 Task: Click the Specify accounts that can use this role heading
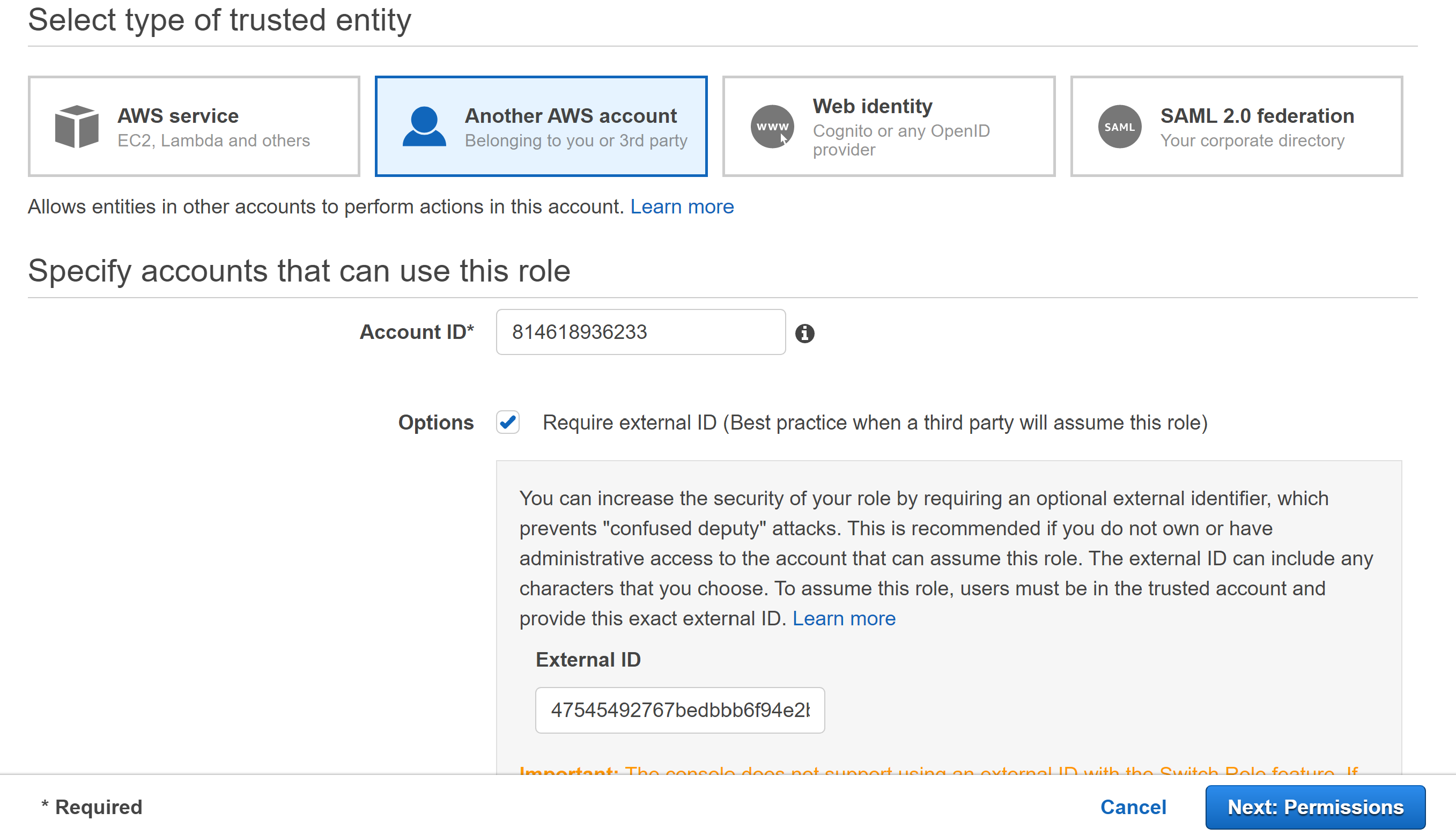click(x=299, y=270)
